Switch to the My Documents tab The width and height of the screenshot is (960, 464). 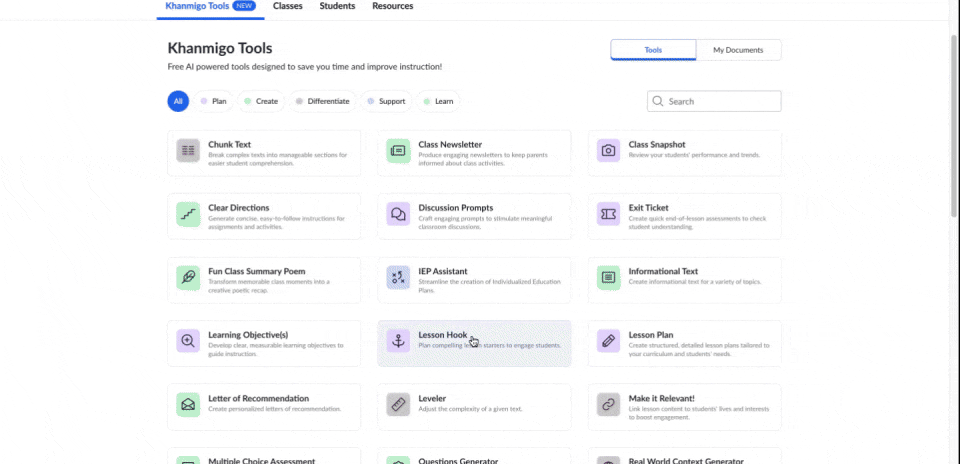(738, 50)
